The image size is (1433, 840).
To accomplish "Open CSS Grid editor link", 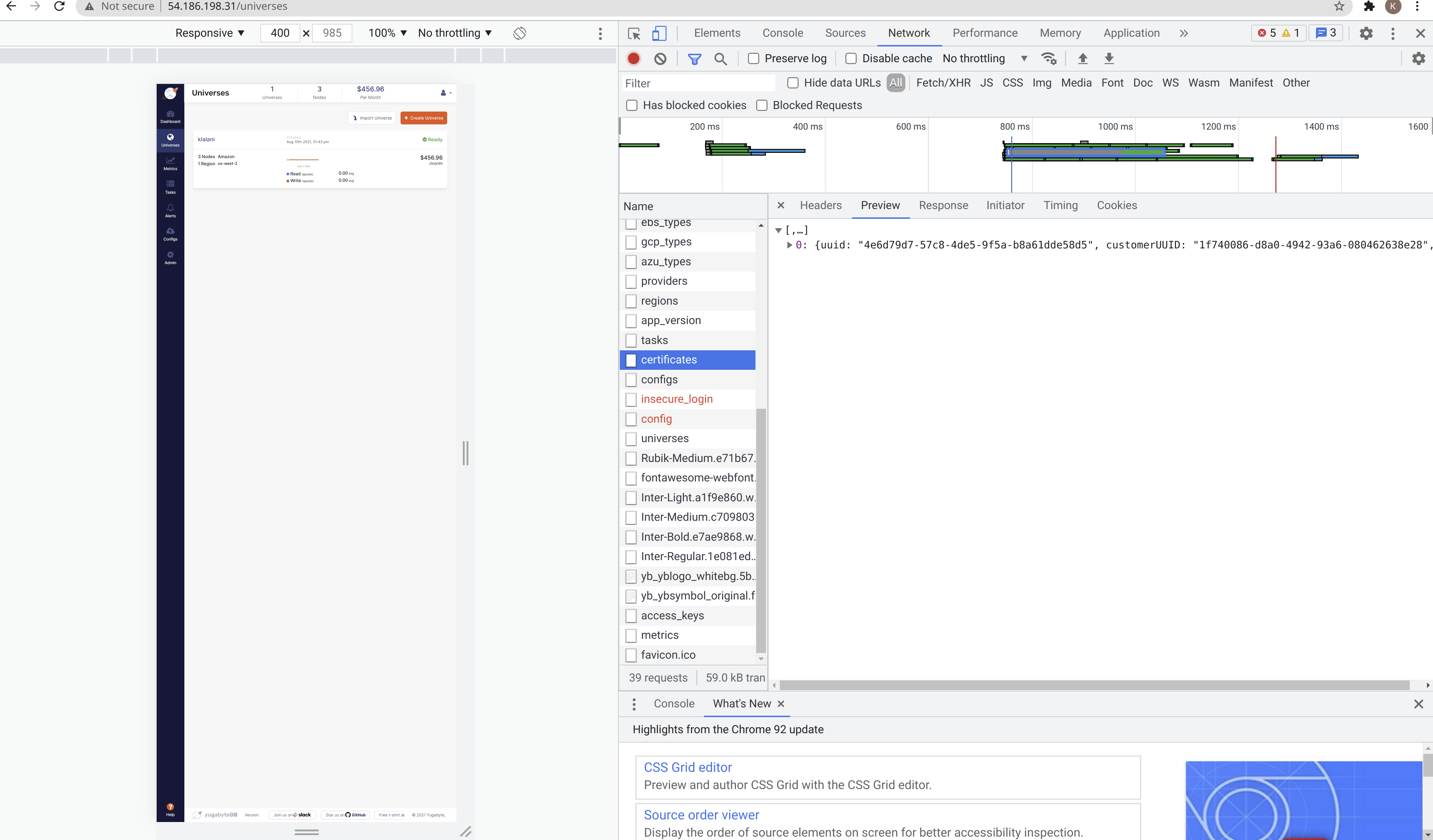I will pyautogui.click(x=688, y=767).
